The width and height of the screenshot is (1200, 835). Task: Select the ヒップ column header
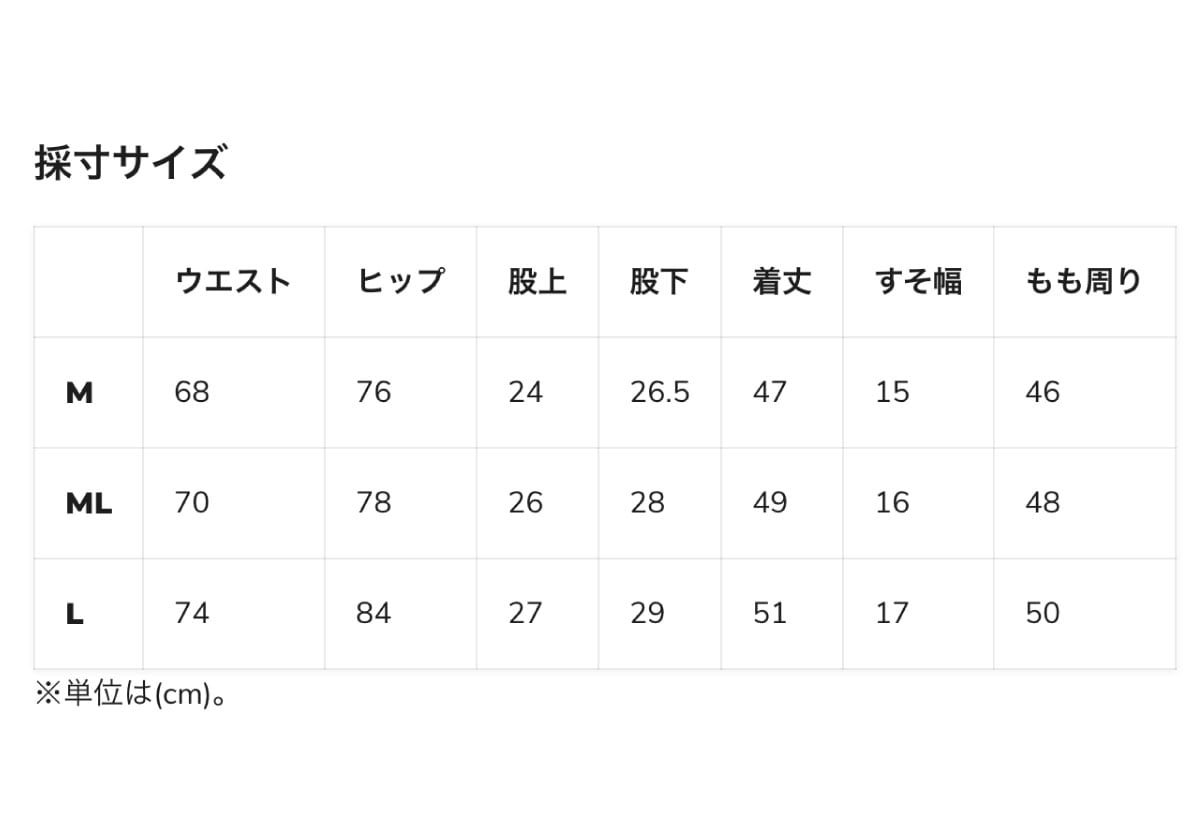point(400,282)
